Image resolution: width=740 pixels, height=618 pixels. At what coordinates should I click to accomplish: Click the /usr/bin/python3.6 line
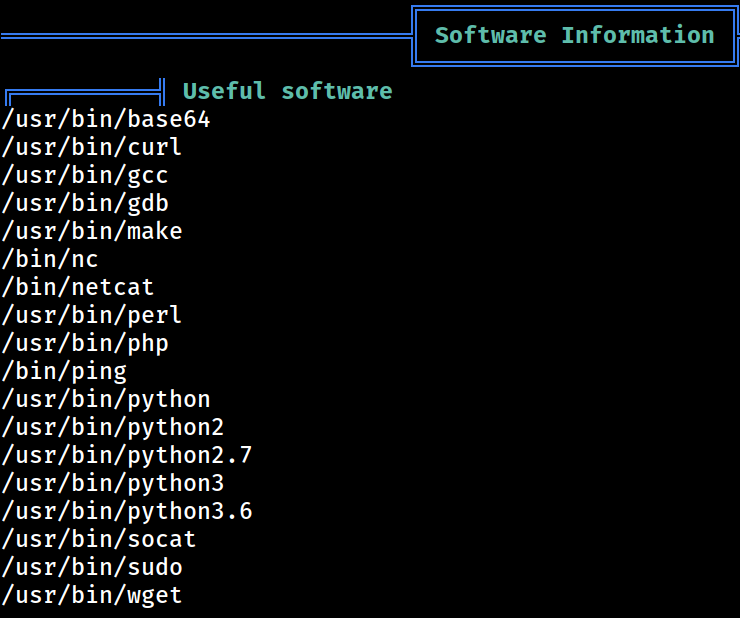127,511
